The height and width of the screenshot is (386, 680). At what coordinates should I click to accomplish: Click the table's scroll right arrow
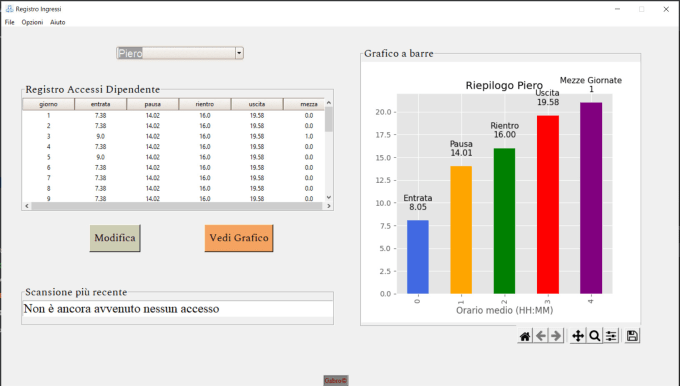click(329, 206)
